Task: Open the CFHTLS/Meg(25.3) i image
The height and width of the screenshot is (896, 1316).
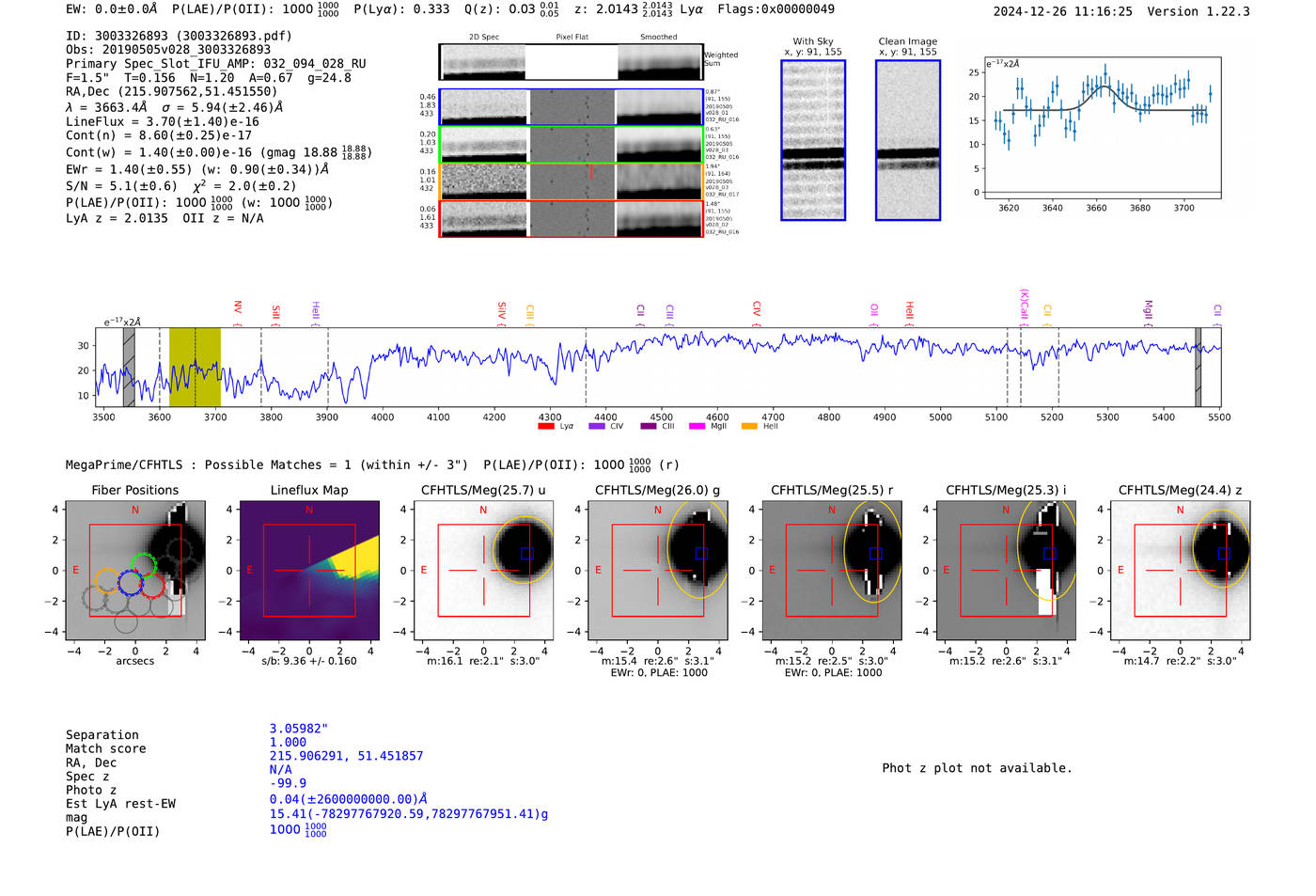Action: pyautogui.click(x=1007, y=570)
